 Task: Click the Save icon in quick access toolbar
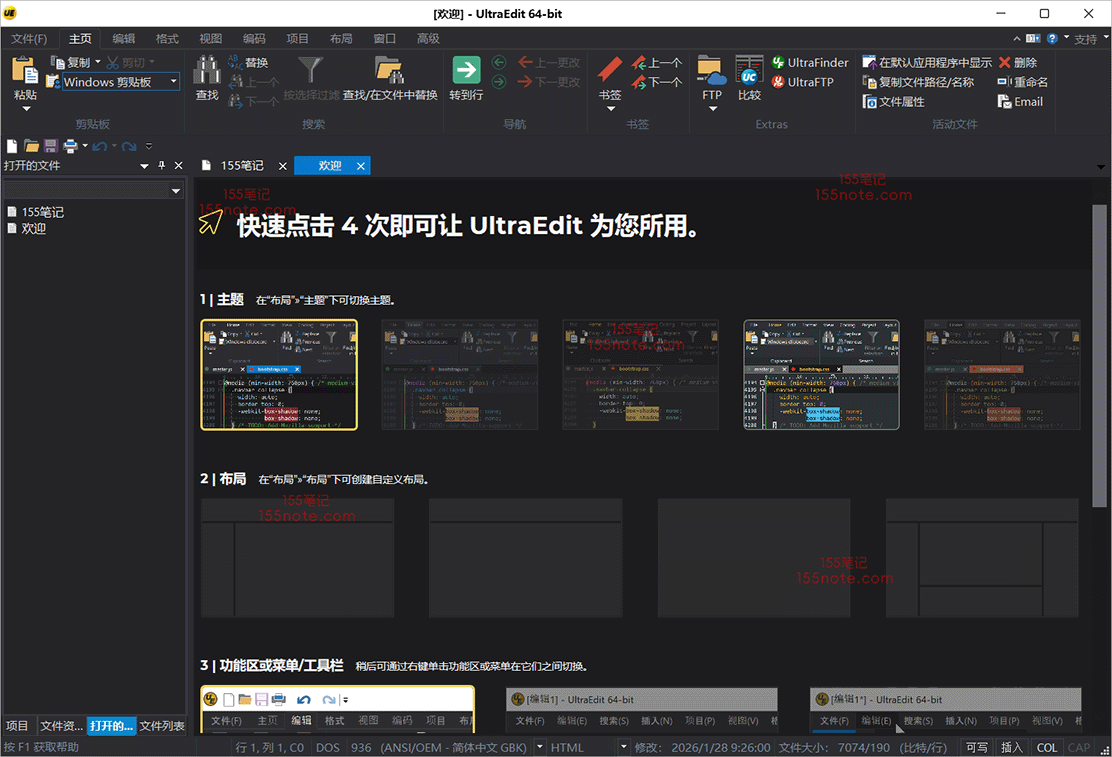[50, 146]
